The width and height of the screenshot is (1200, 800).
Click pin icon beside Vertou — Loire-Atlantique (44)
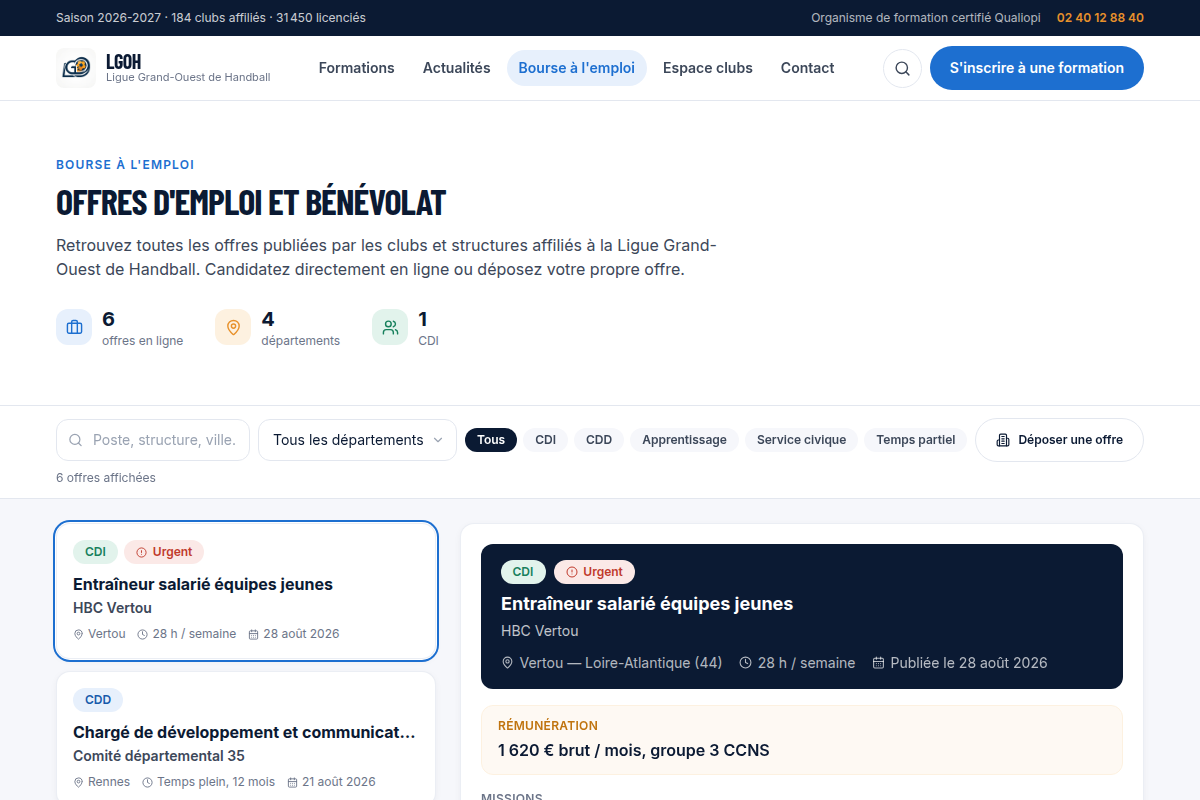click(507, 663)
